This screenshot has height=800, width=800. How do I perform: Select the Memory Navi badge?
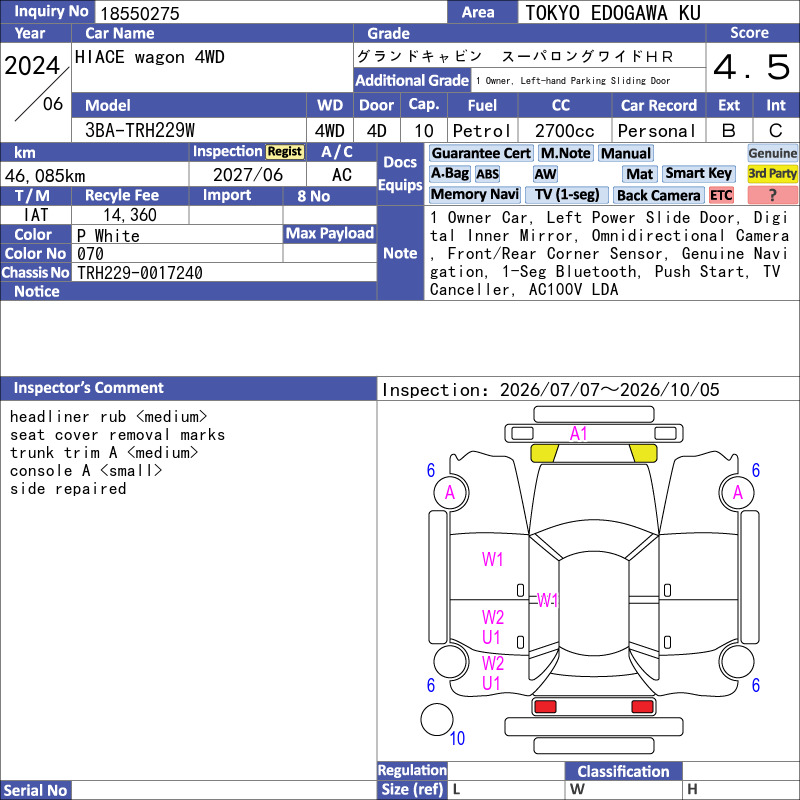coord(474,194)
